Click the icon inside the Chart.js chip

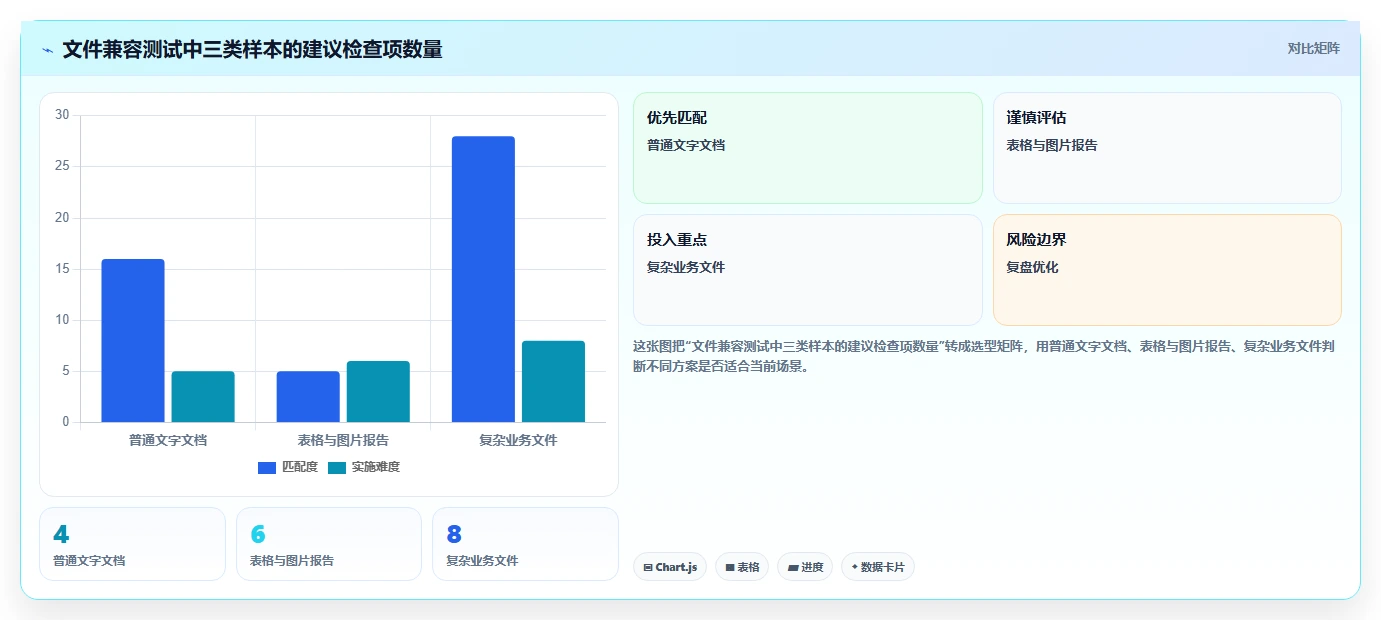(648, 567)
